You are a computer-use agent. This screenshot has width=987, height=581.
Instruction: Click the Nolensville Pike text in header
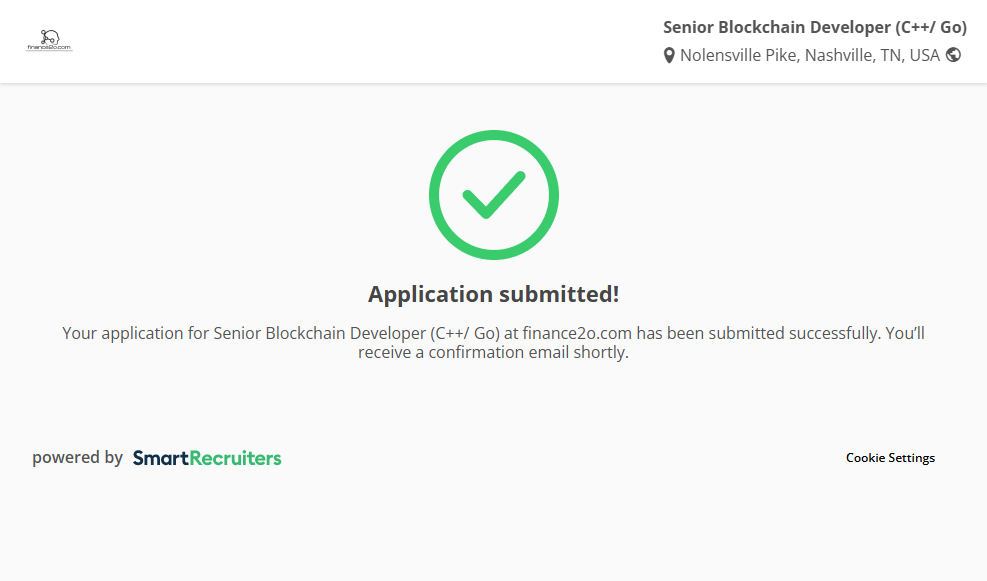pos(739,55)
